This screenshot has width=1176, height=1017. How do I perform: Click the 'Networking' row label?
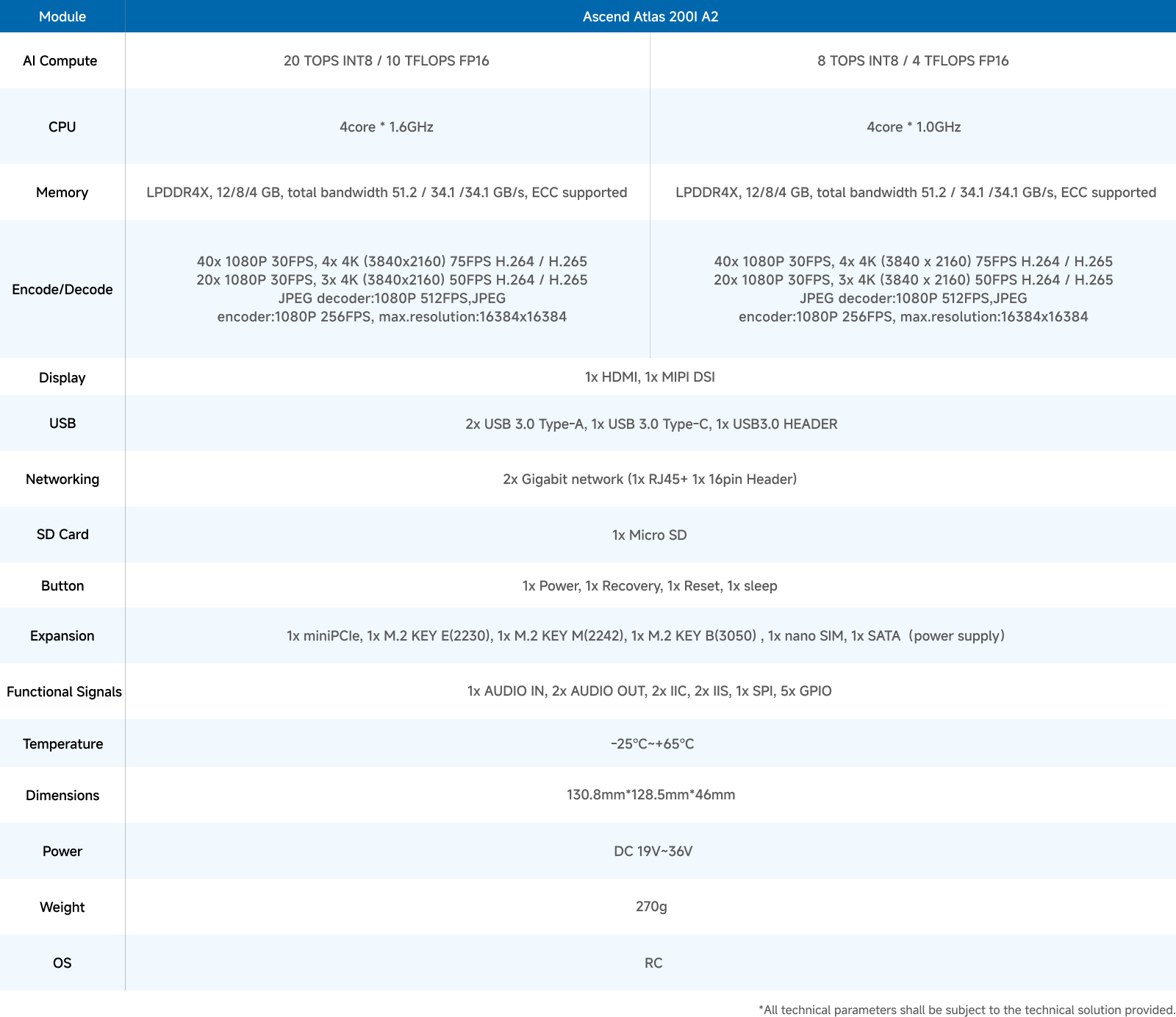pos(62,479)
